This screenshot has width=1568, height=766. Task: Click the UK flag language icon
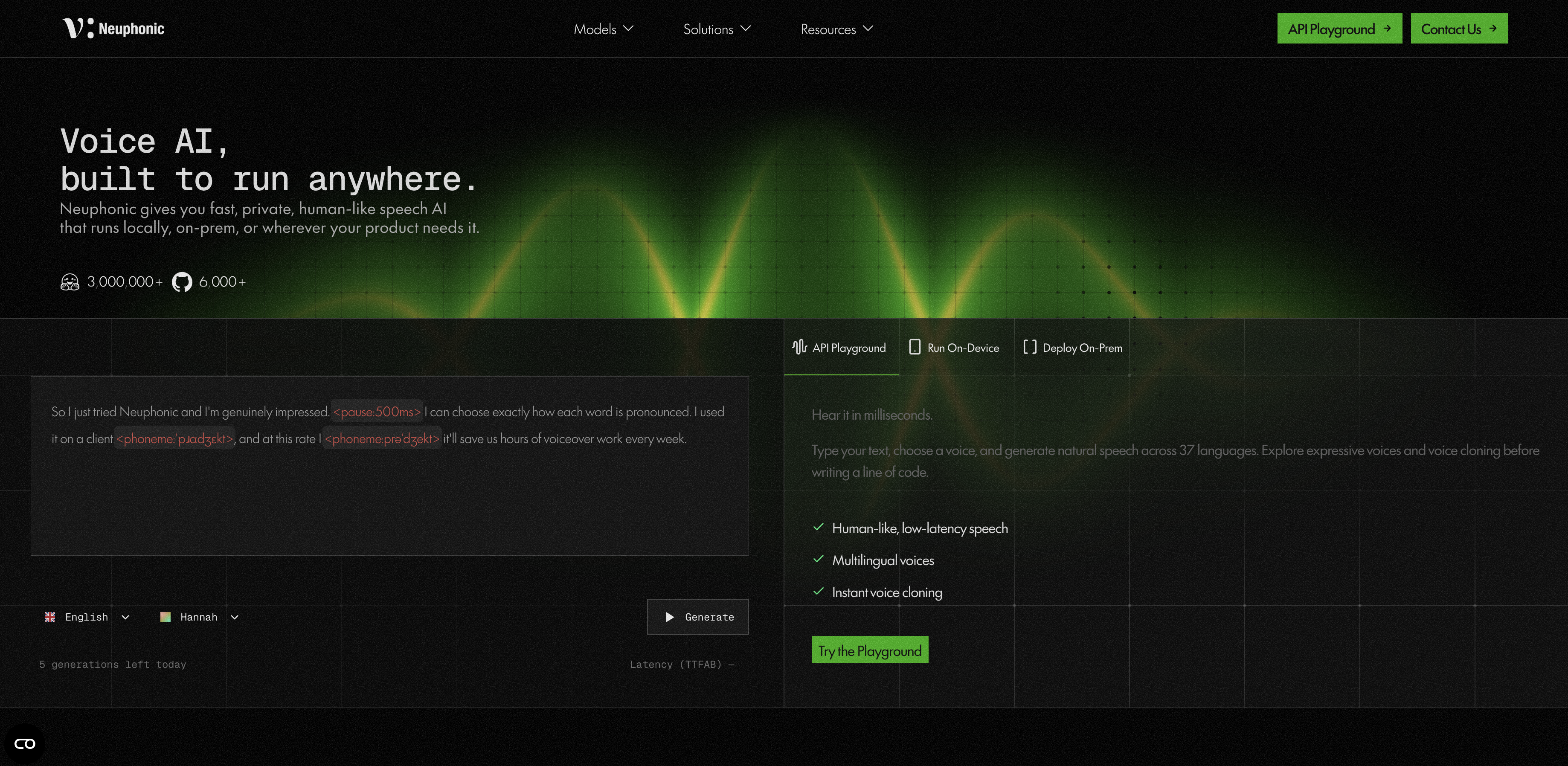(50, 617)
